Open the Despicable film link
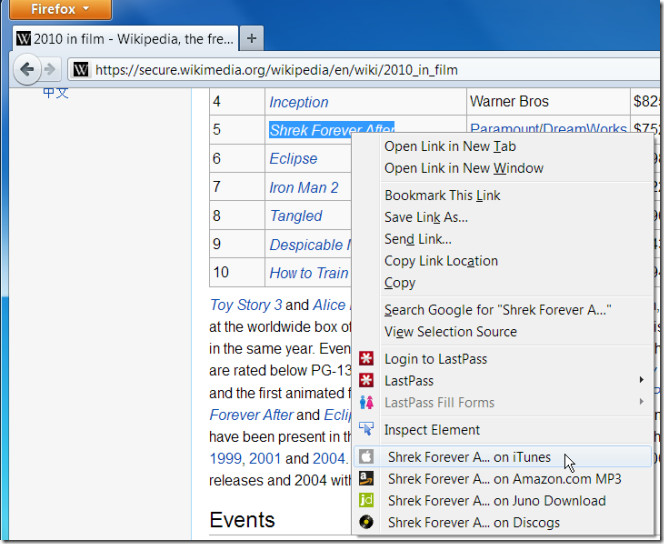 (310, 245)
